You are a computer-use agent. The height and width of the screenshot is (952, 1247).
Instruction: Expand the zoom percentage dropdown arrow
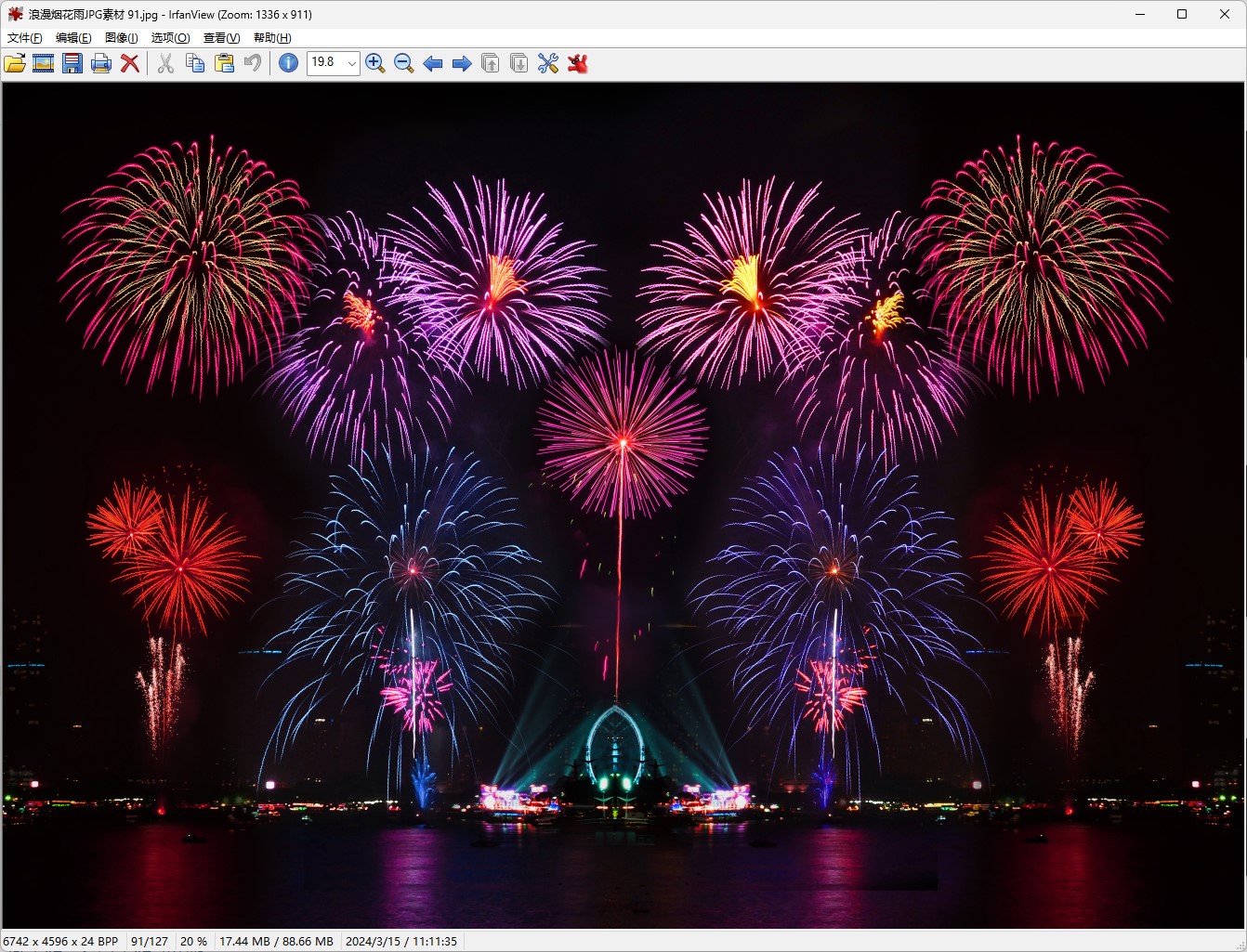pos(352,63)
